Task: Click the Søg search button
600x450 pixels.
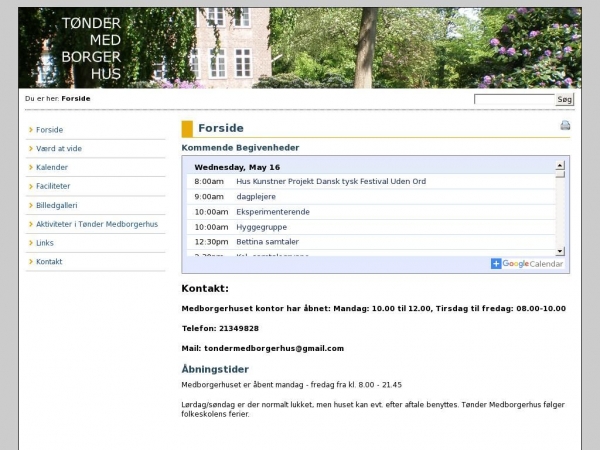Action: (x=564, y=99)
